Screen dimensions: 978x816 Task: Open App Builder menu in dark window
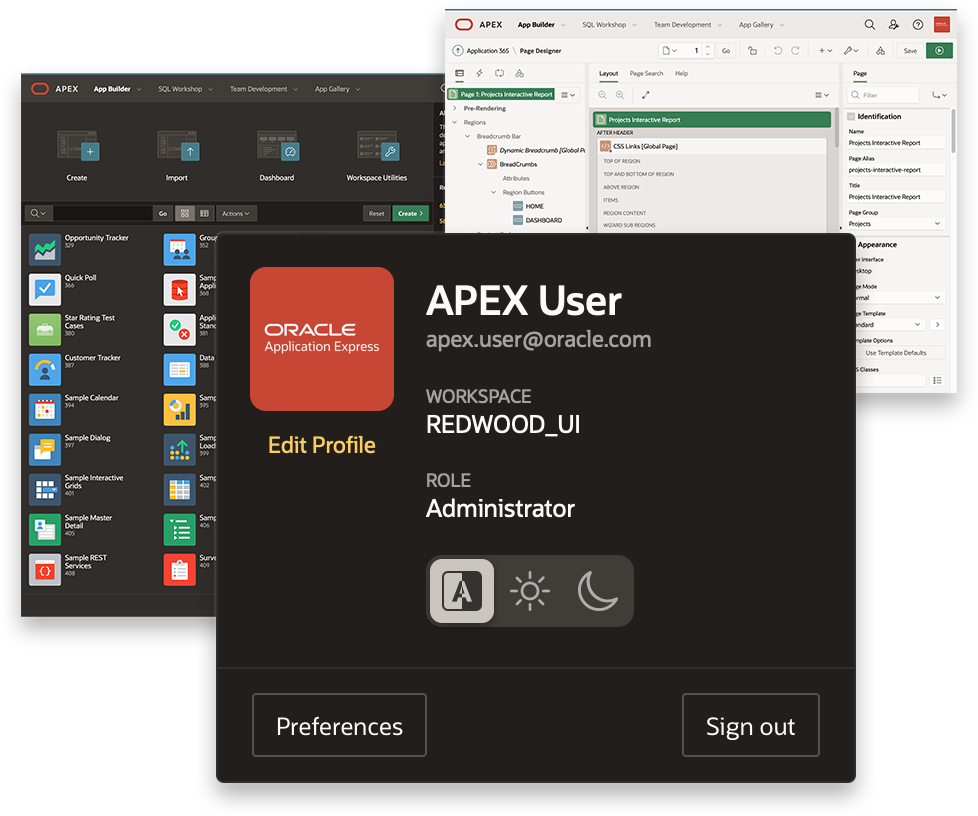(117, 89)
